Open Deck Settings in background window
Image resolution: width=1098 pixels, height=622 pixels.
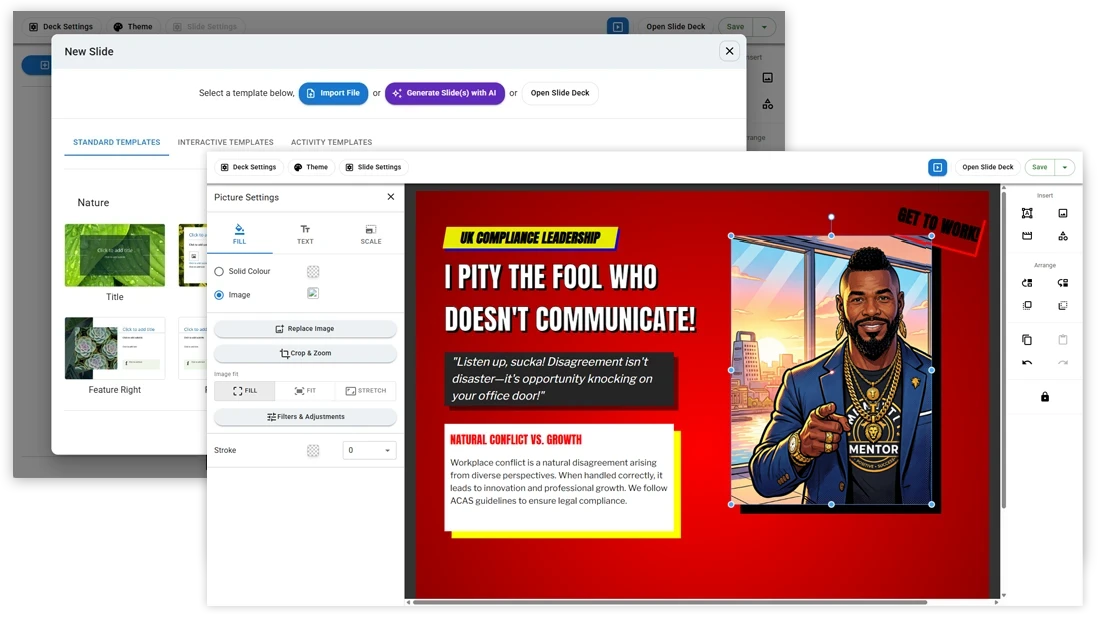coord(61,27)
